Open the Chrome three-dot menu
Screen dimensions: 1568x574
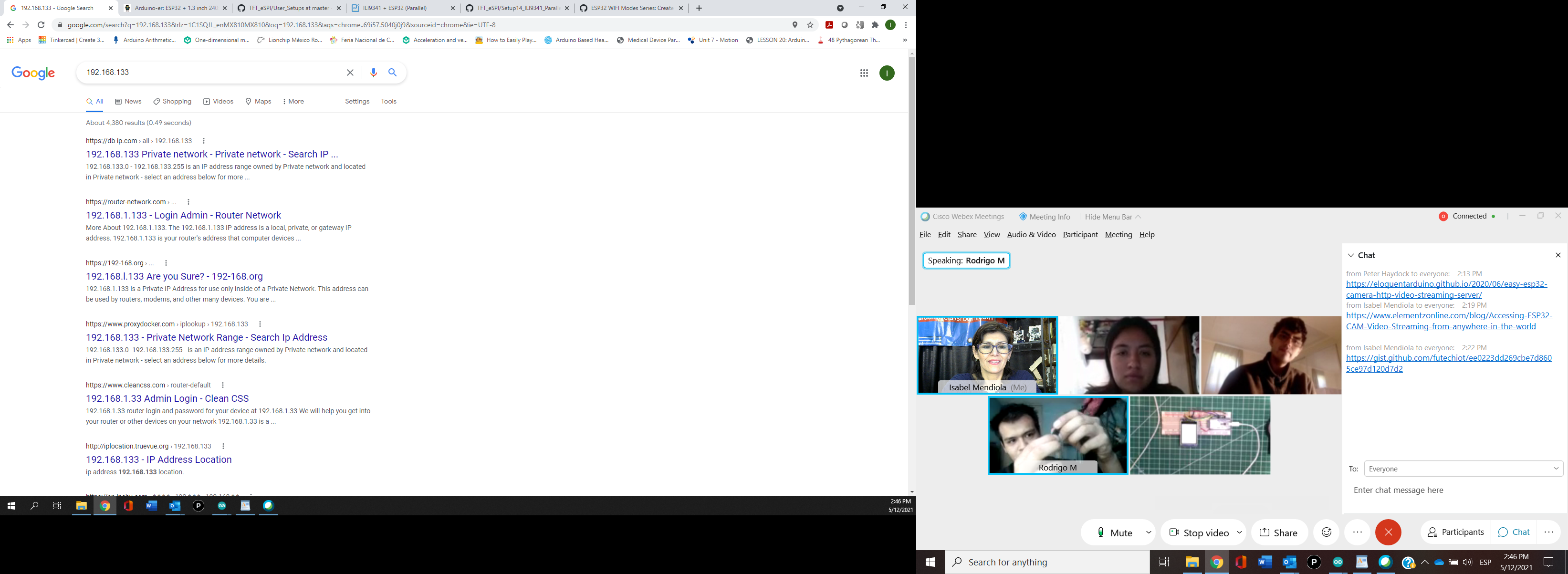[x=906, y=25]
